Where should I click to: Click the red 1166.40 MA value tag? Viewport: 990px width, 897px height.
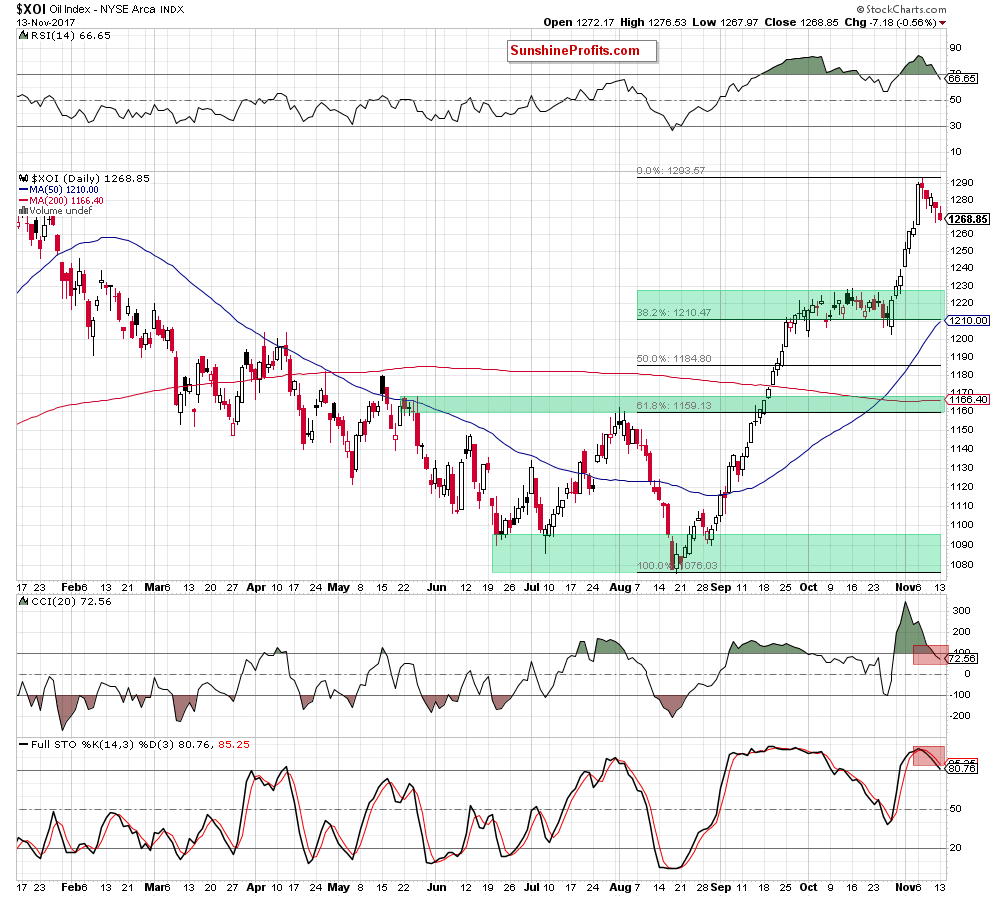(x=968, y=399)
